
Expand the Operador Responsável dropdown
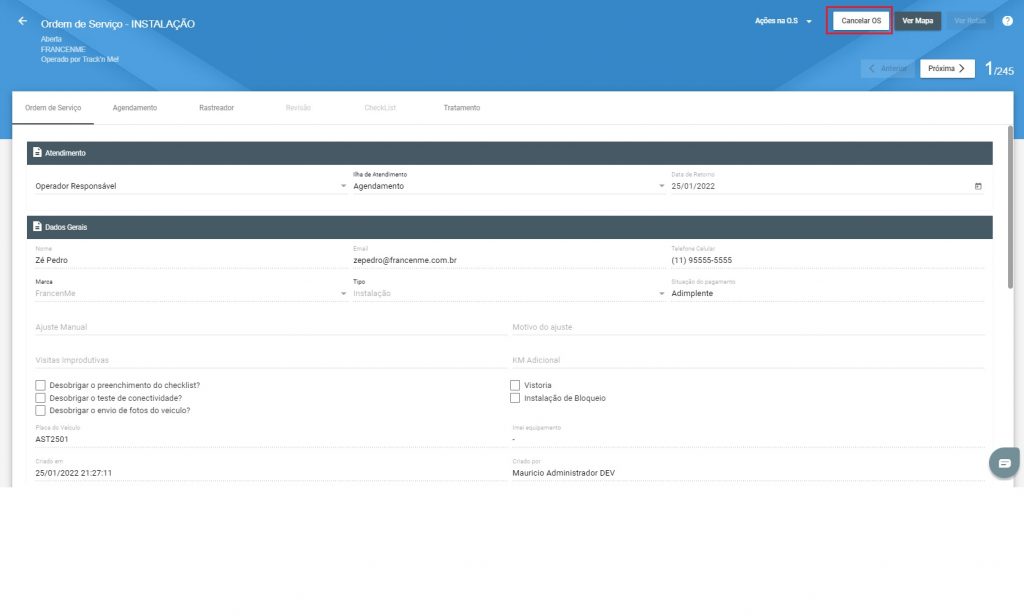[x=191, y=186]
